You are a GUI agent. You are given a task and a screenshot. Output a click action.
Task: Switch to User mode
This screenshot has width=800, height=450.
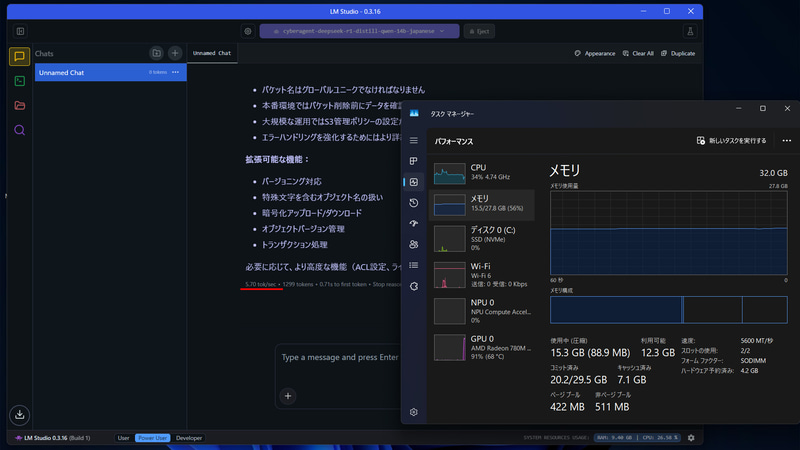pyautogui.click(x=123, y=438)
